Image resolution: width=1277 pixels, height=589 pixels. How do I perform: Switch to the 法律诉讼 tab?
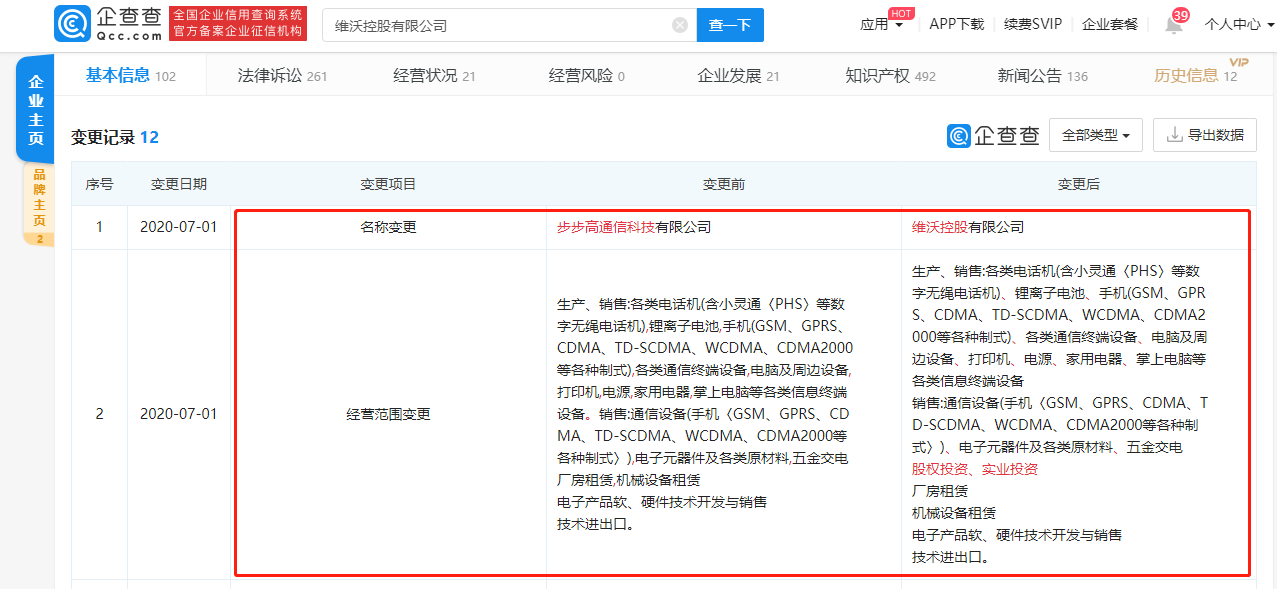[281, 76]
